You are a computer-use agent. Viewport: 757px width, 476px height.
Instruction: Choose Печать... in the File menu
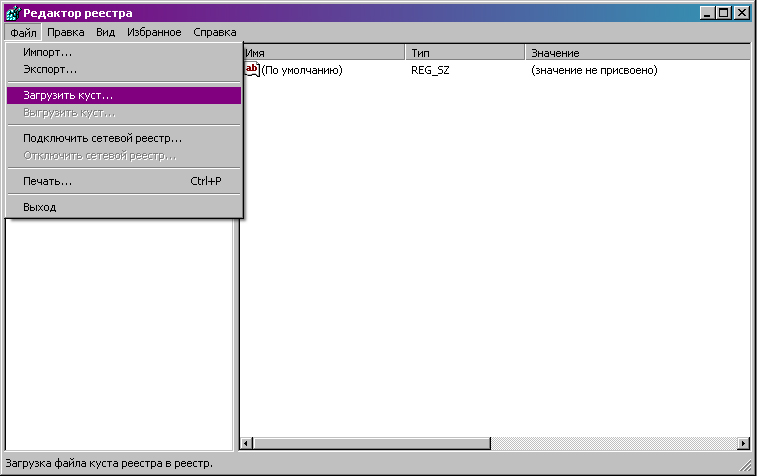click(47, 181)
